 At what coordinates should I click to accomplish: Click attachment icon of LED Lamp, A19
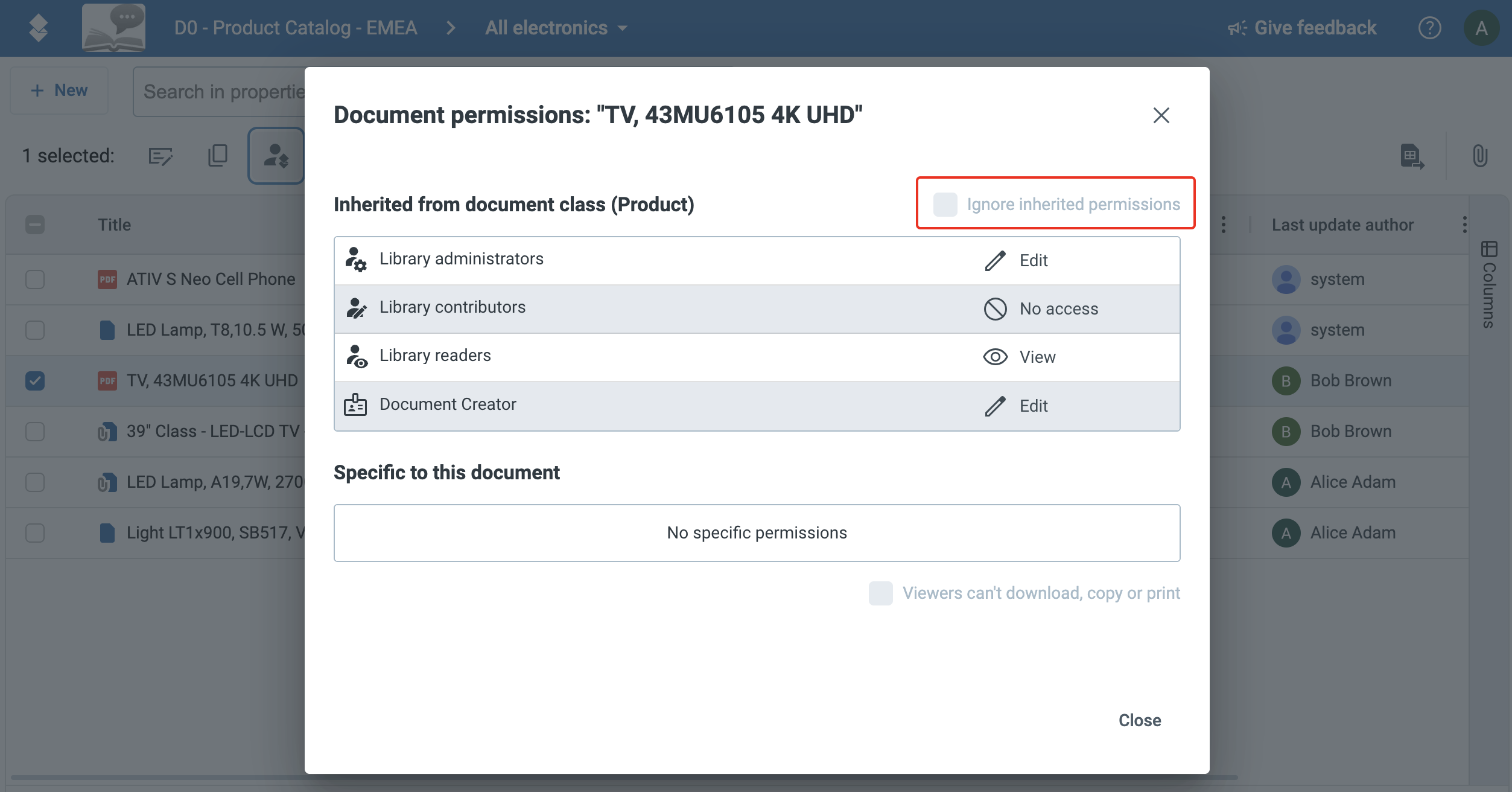pyautogui.click(x=107, y=482)
